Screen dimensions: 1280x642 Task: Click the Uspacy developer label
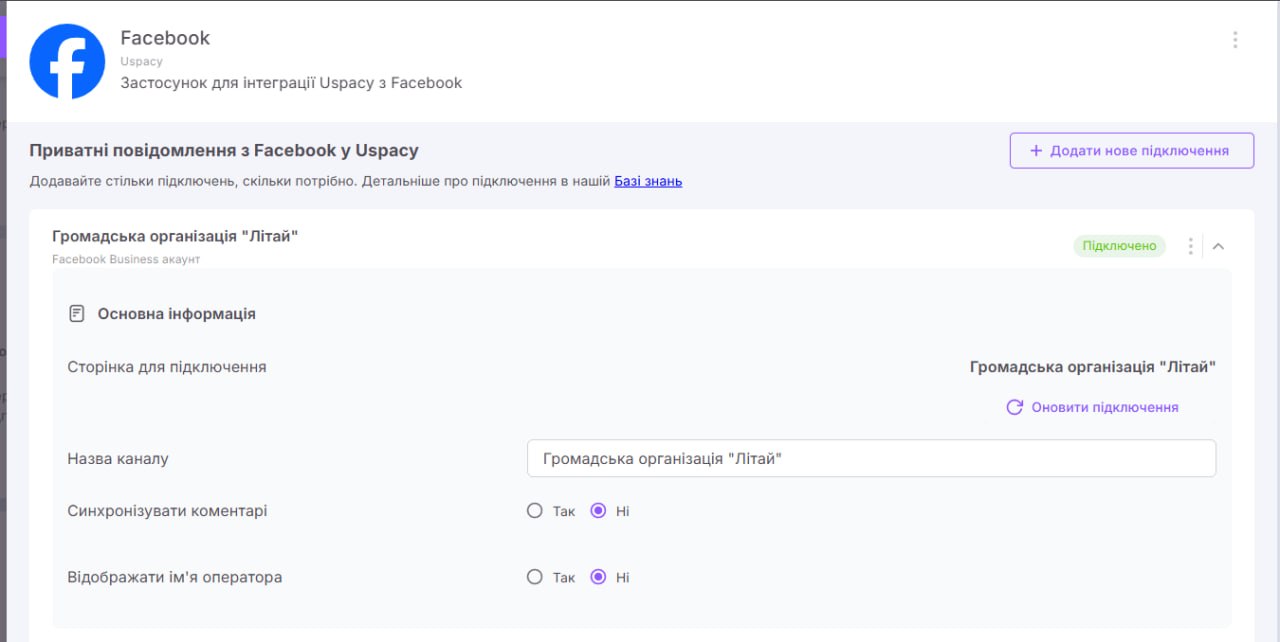pyautogui.click(x=141, y=61)
